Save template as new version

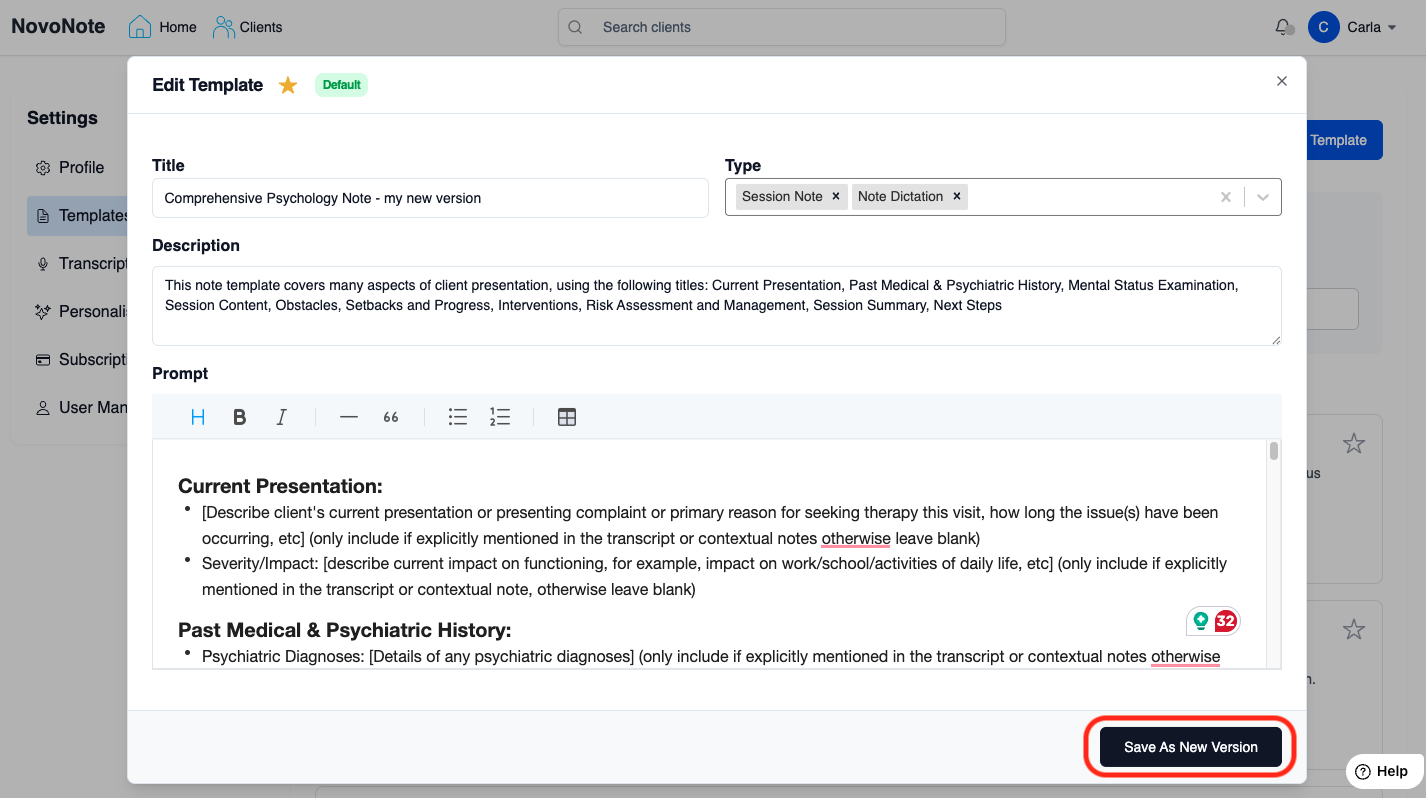1190,747
